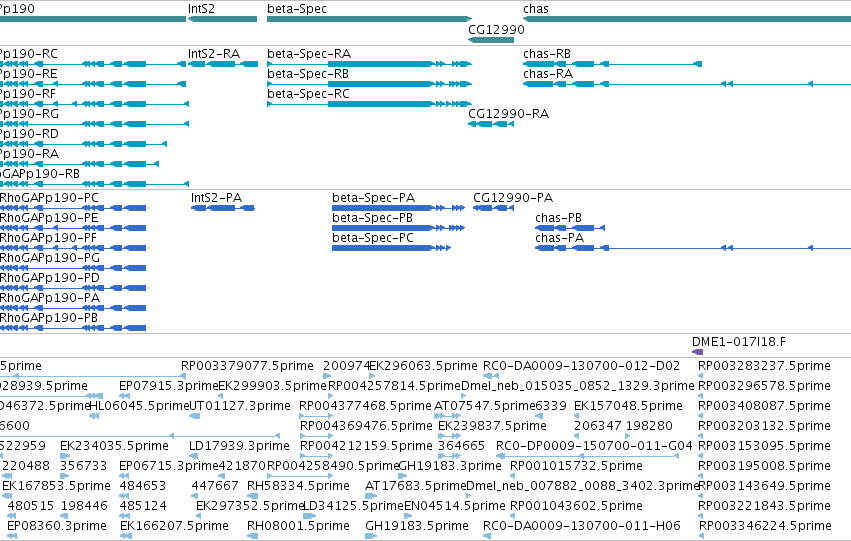The image size is (851, 541).
Task: Select the HL06045.5prime EST
Action: (x=94, y=416)
